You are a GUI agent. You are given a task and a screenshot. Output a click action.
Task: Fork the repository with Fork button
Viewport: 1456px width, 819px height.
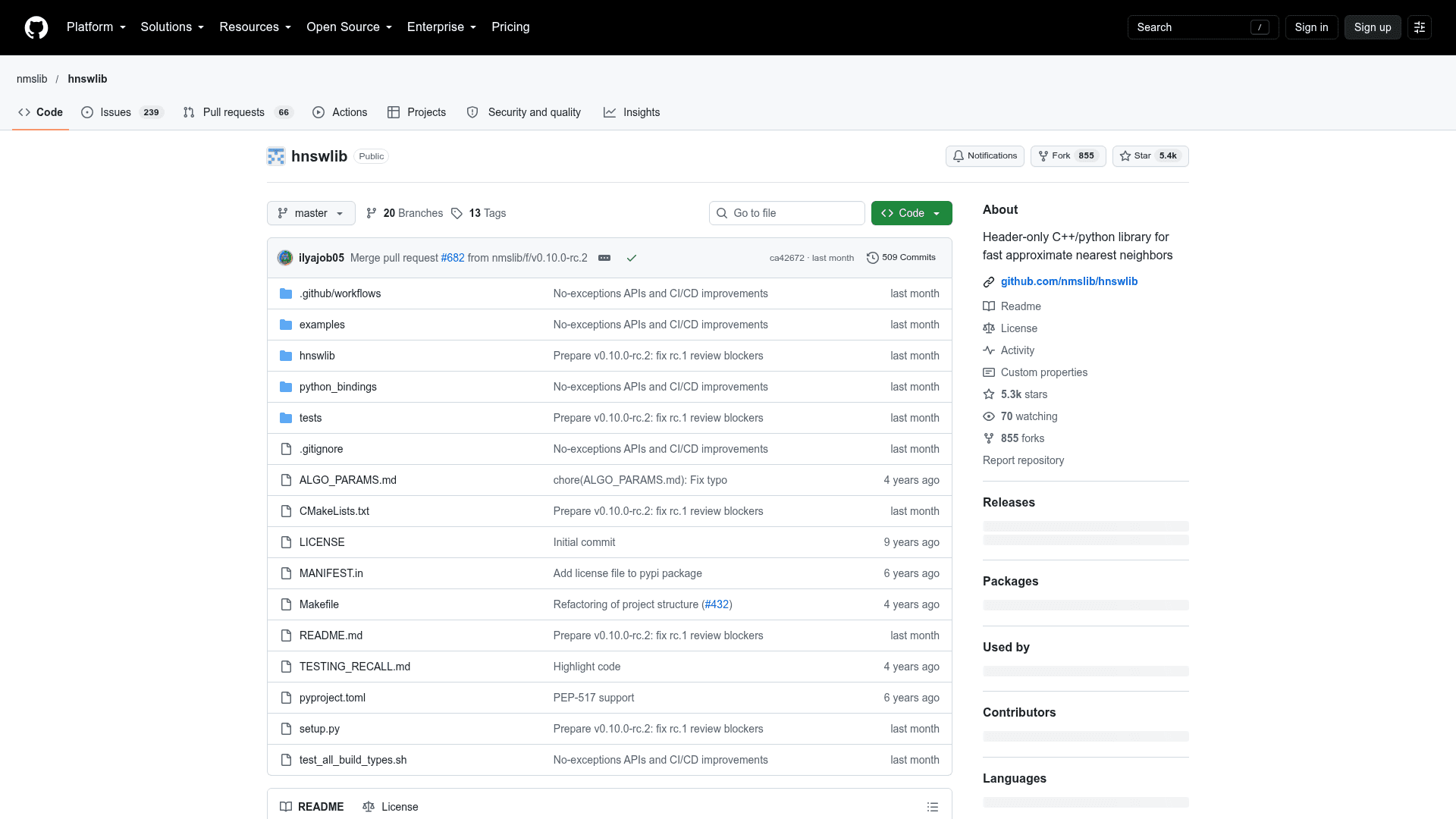(1068, 156)
